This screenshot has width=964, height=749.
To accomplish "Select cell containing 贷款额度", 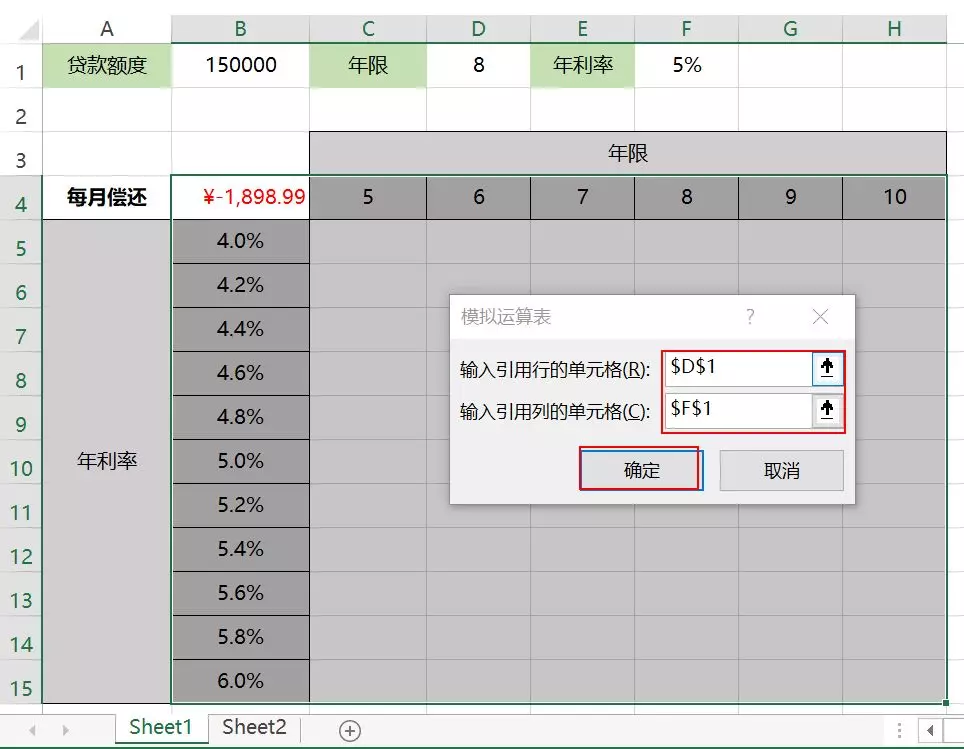I will tap(106, 65).
